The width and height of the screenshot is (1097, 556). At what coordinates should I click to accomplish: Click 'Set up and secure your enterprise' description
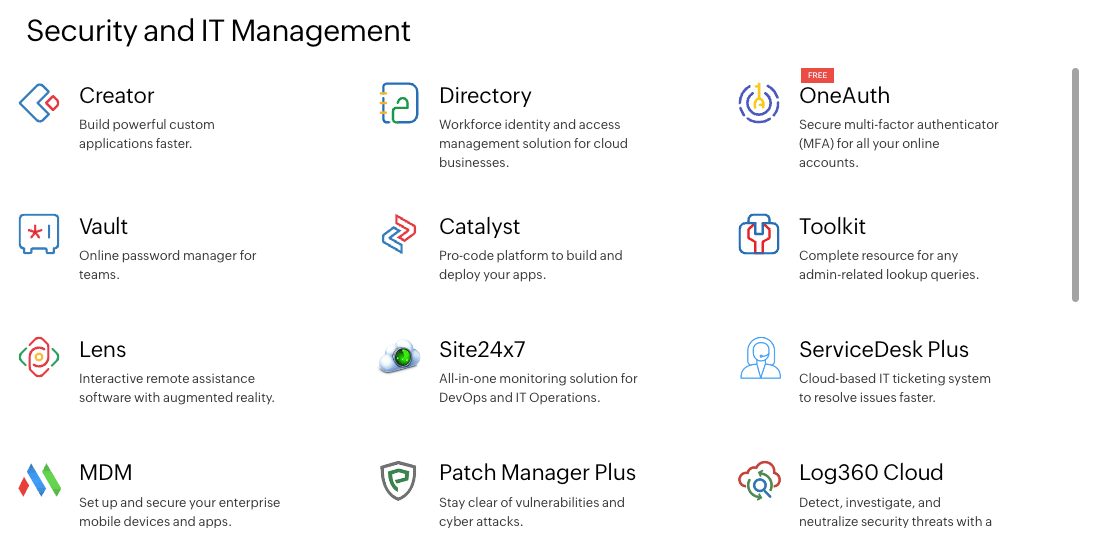179,511
